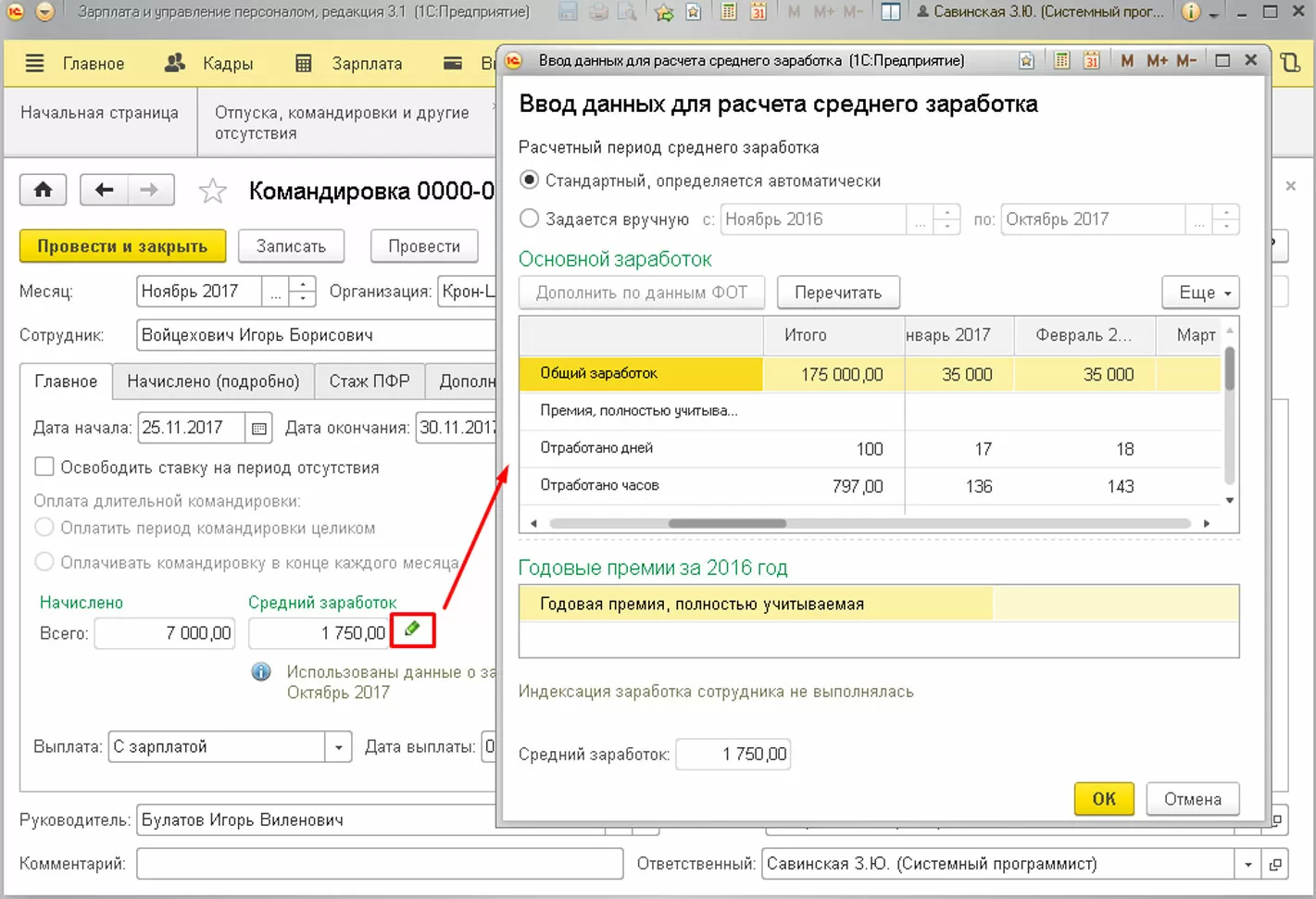
Task: Enable 'Освободить ставку на период отсутствия' checkbox
Action: tap(44, 467)
